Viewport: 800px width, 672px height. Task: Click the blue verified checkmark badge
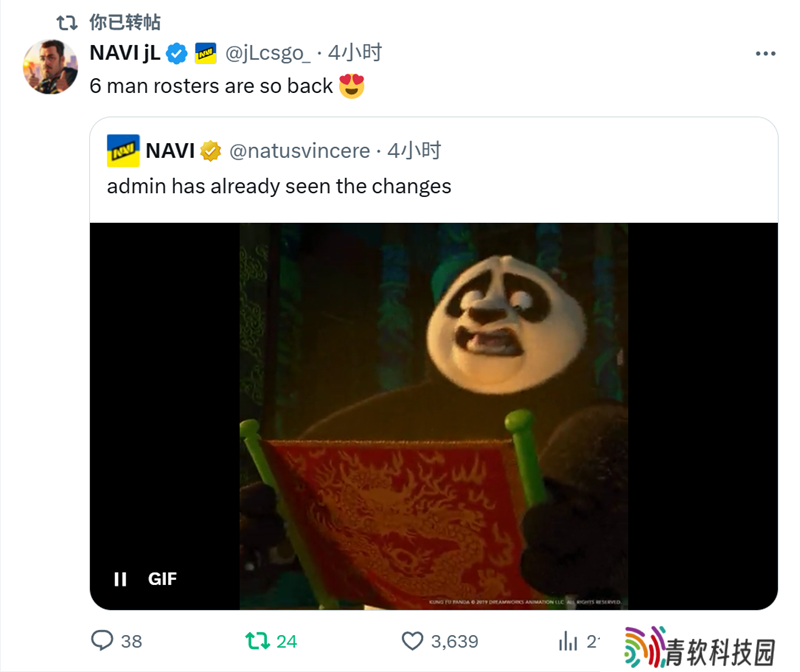[177, 54]
